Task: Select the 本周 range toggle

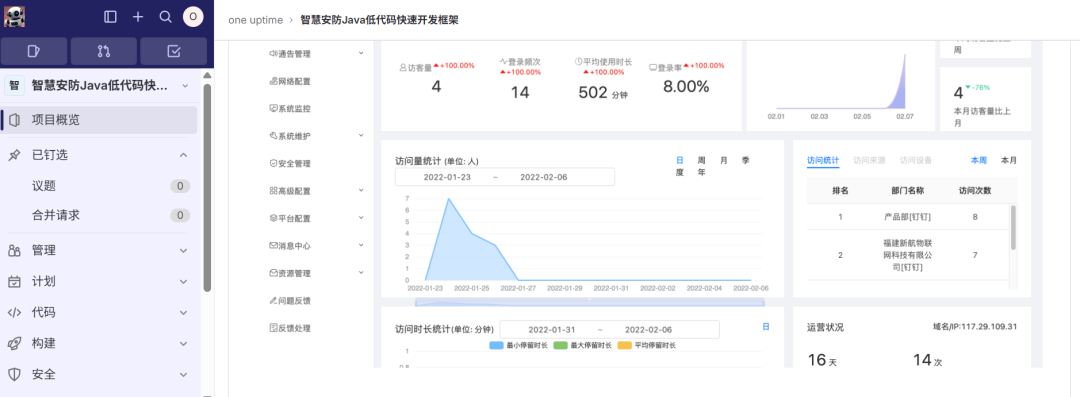Action: pos(979,161)
